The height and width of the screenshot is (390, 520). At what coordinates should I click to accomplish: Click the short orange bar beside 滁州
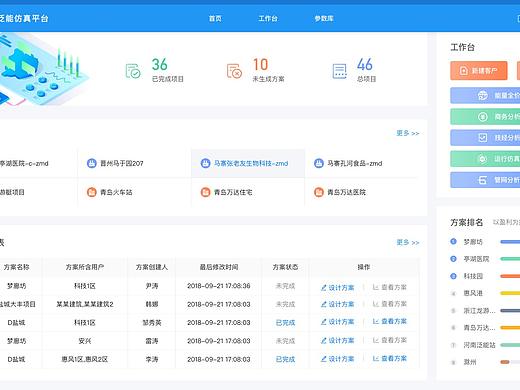coord(505,362)
